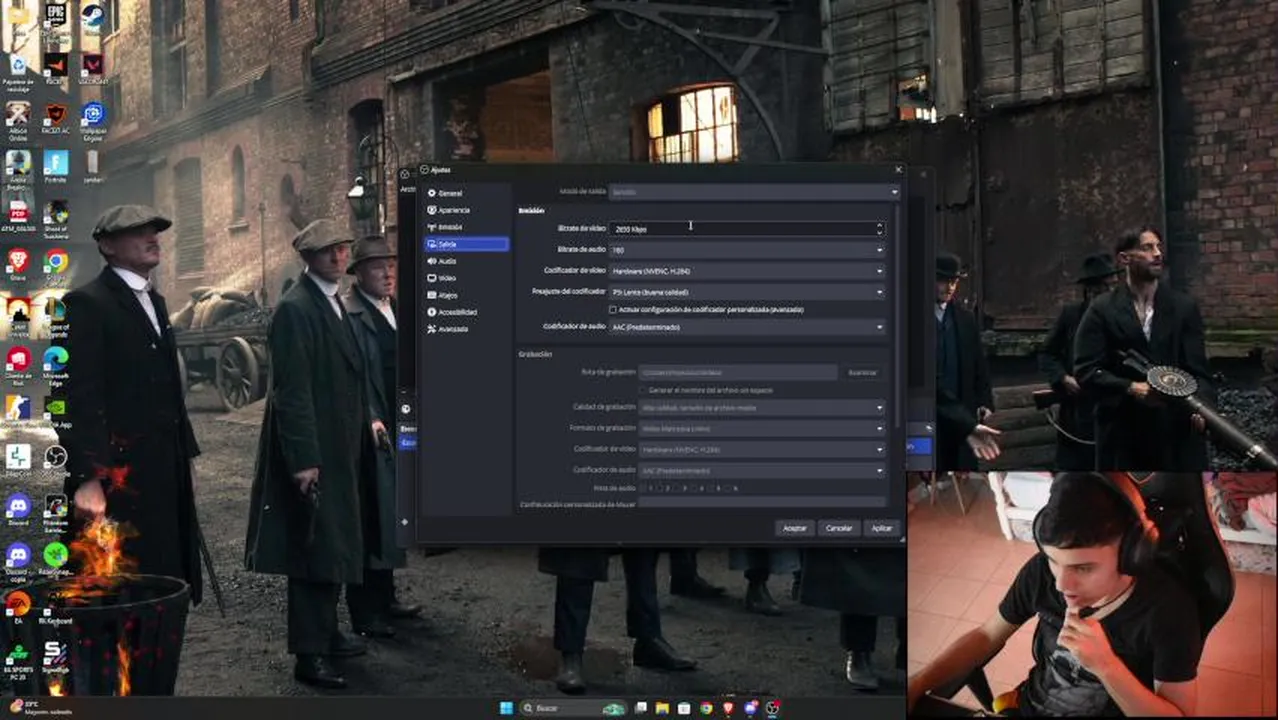Open the Bitrate de audio dropdown
The image size is (1278, 720).
click(x=747, y=250)
